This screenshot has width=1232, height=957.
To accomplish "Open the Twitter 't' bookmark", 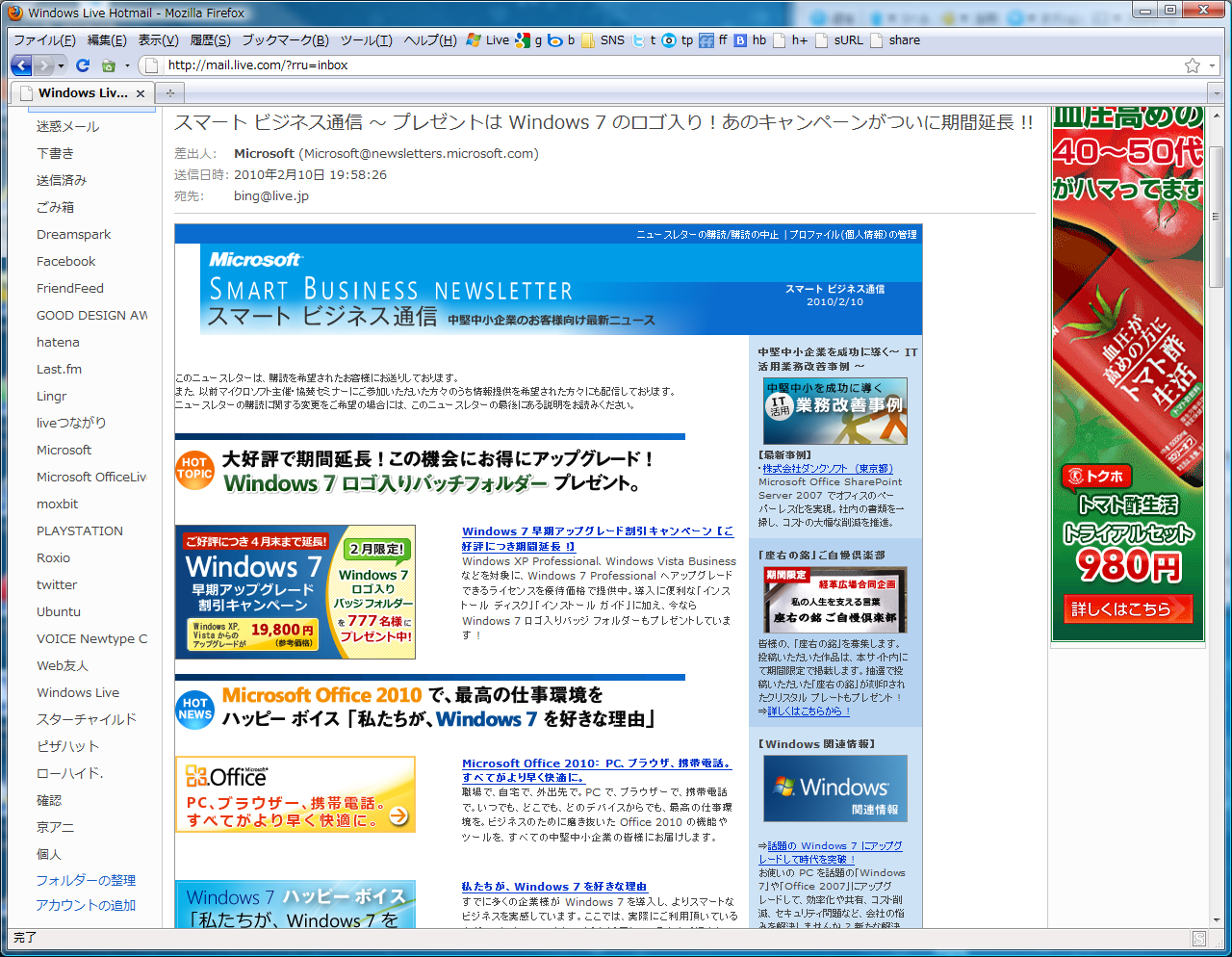I will 644,40.
